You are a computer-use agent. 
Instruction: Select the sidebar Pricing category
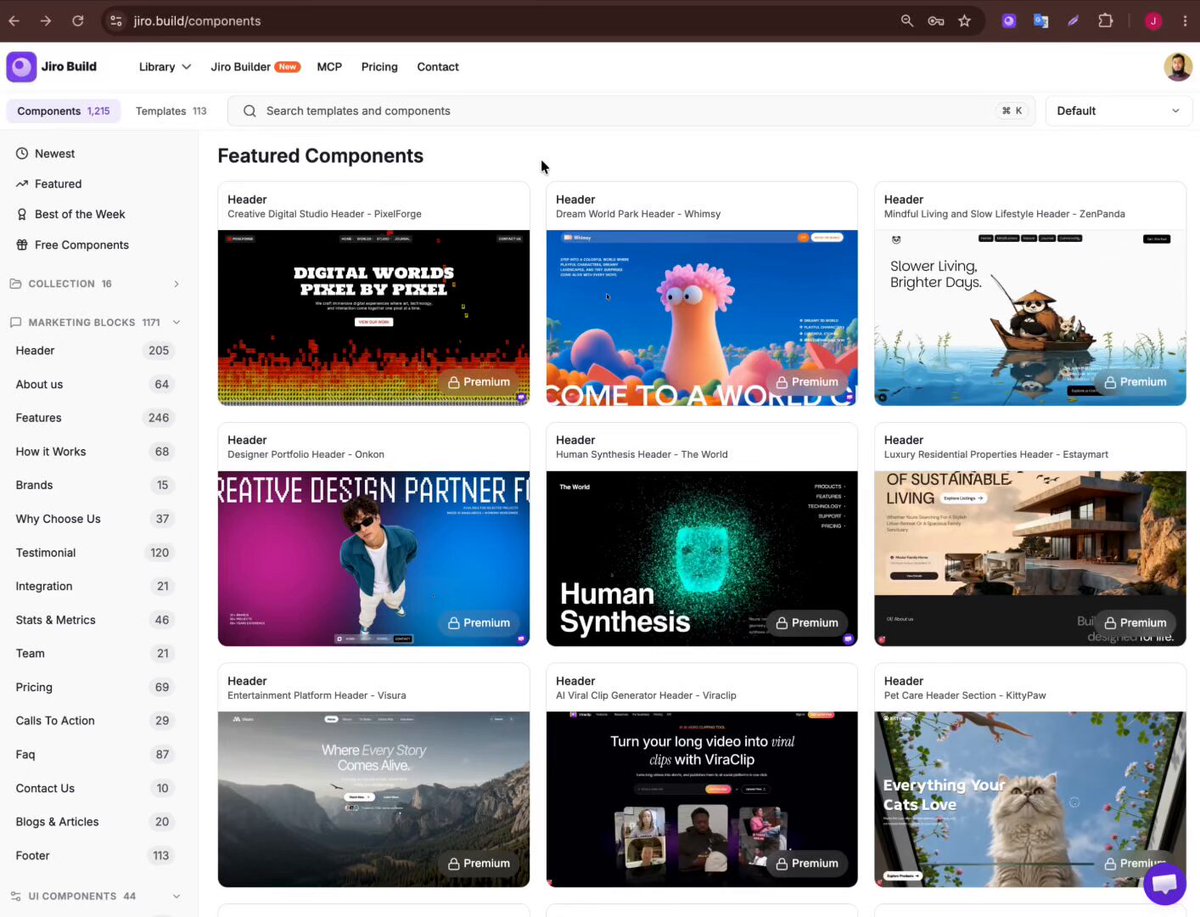[x=95, y=687]
